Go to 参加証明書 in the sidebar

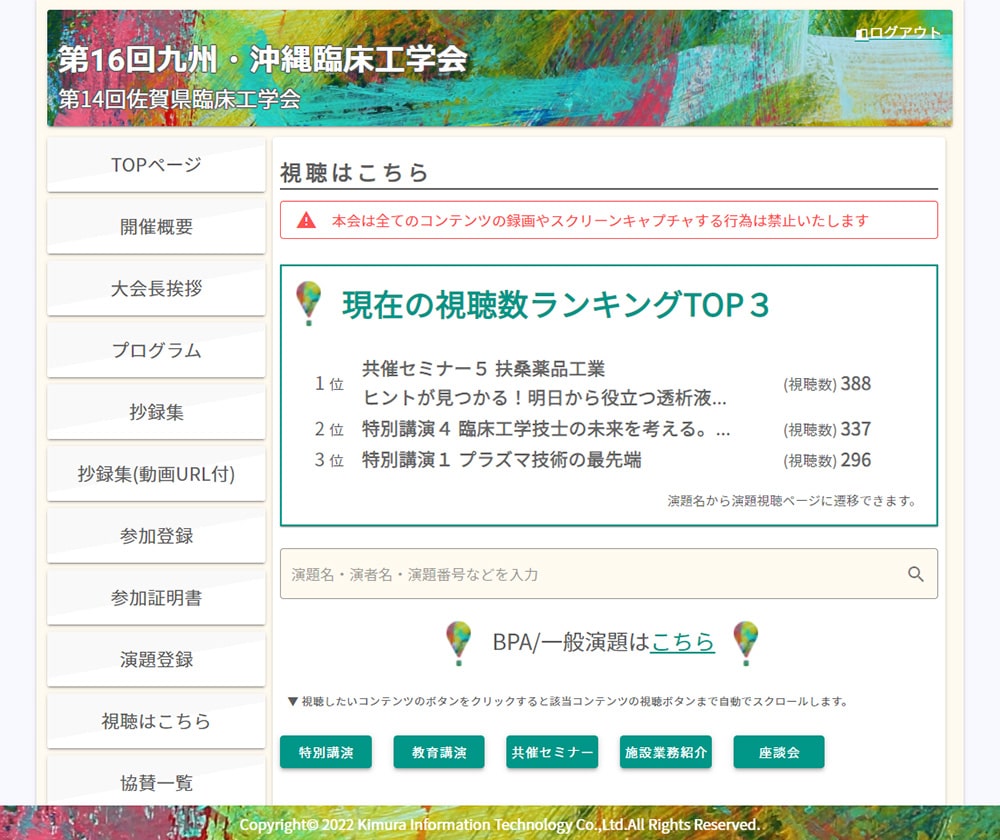click(156, 598)
